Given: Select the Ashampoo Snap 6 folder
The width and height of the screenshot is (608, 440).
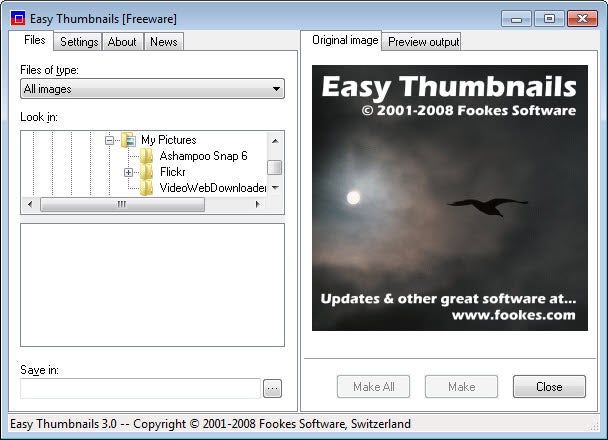Looking at the screenshot, I should pos(203,156).
